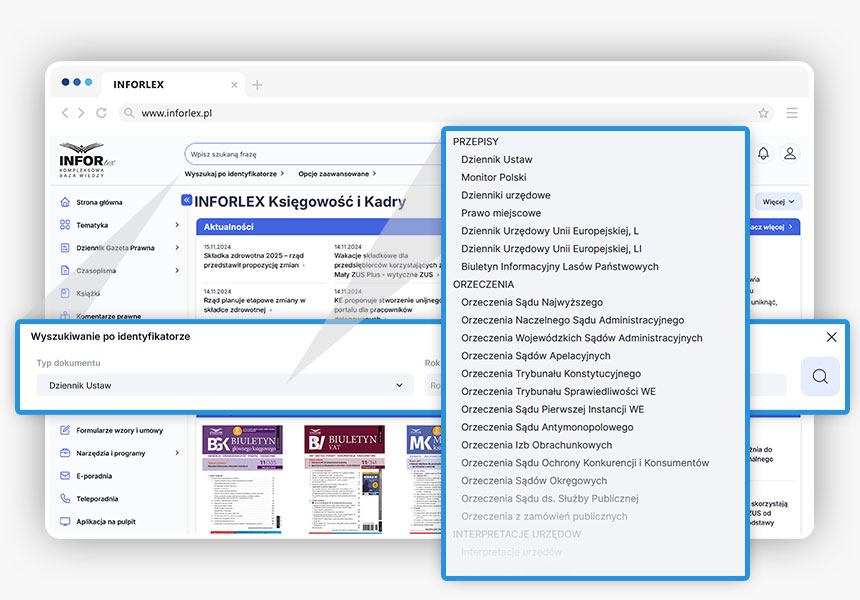Go to Strona główna in sidebar

point(99,202)
